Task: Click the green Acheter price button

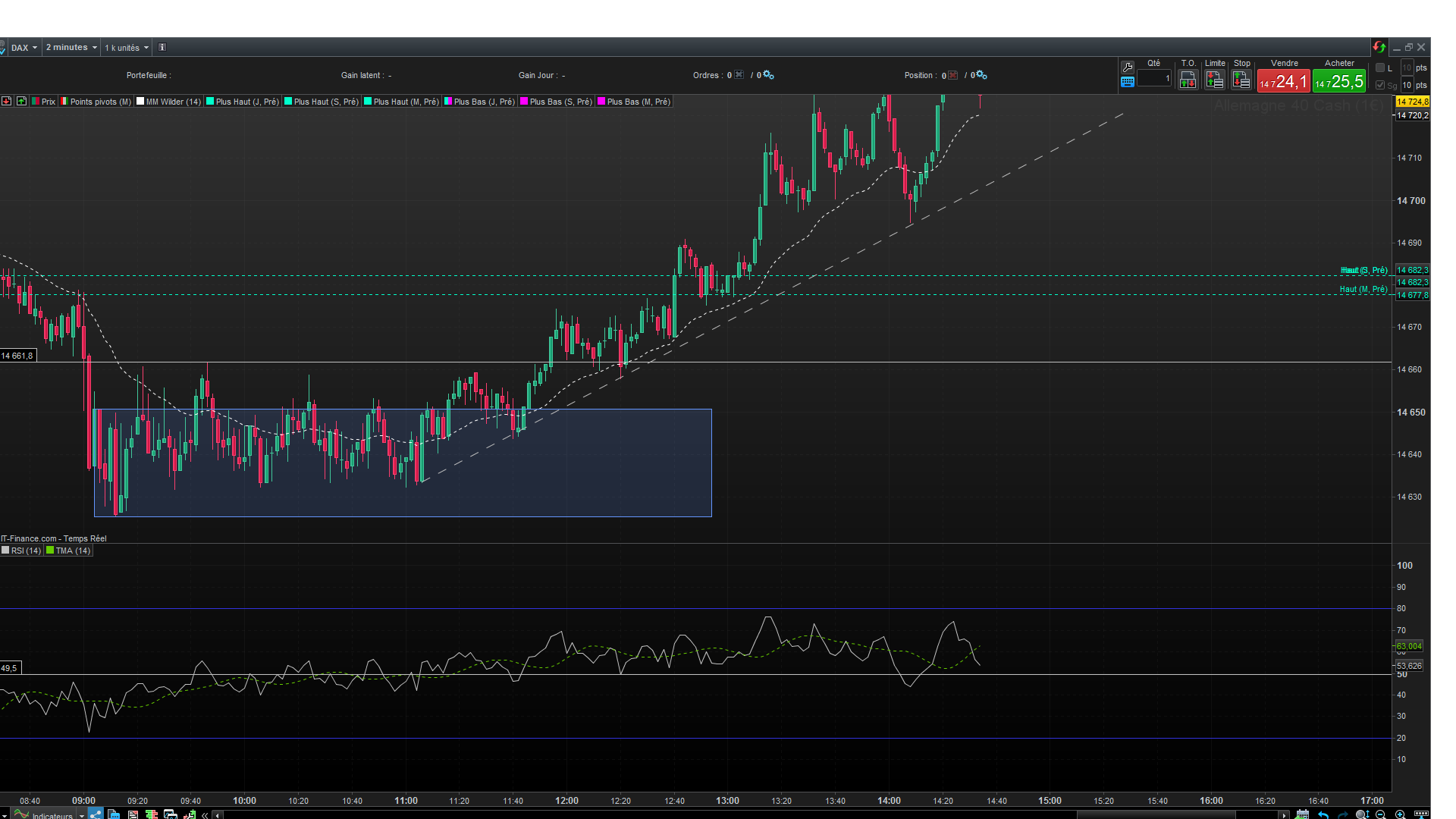Action: click(1339, 81)
